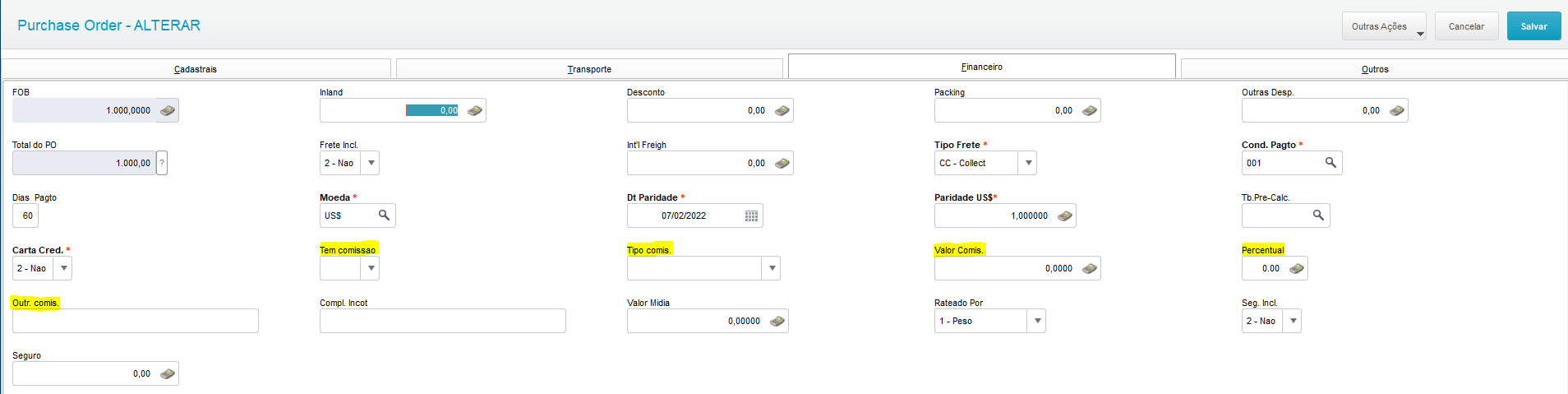Select the Financeiro tab
The width and height of the screenshot is (1568, 394).
tap(982, 67)
